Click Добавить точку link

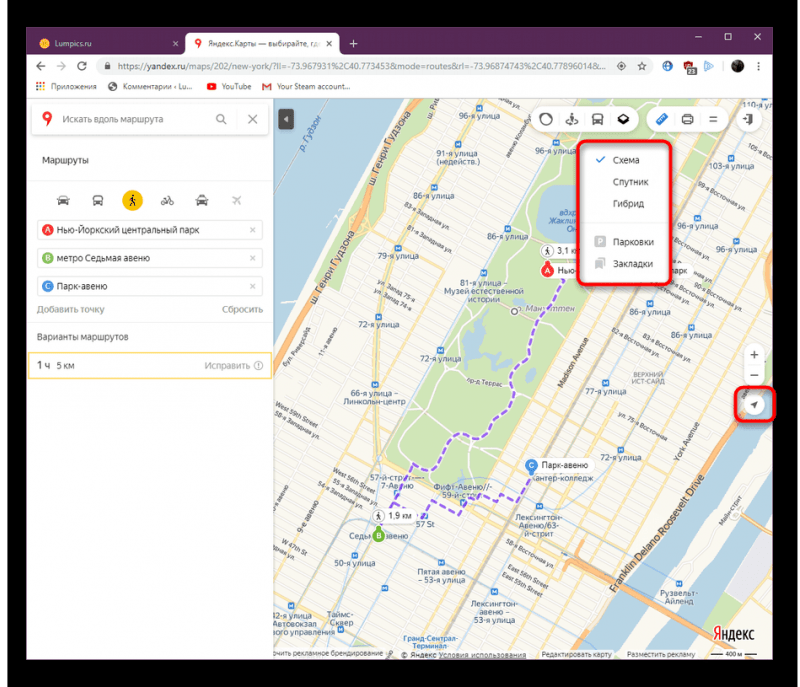click(70, 309)
